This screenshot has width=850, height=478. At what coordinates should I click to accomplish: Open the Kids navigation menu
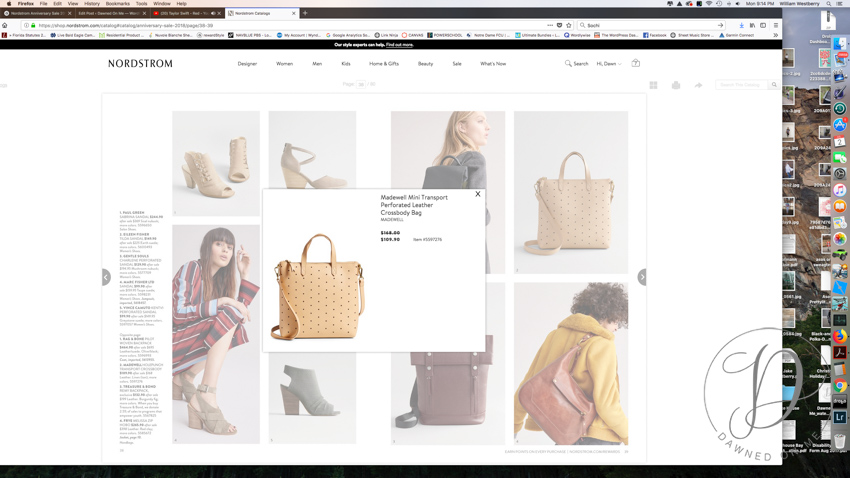click(x=346, y=63)
